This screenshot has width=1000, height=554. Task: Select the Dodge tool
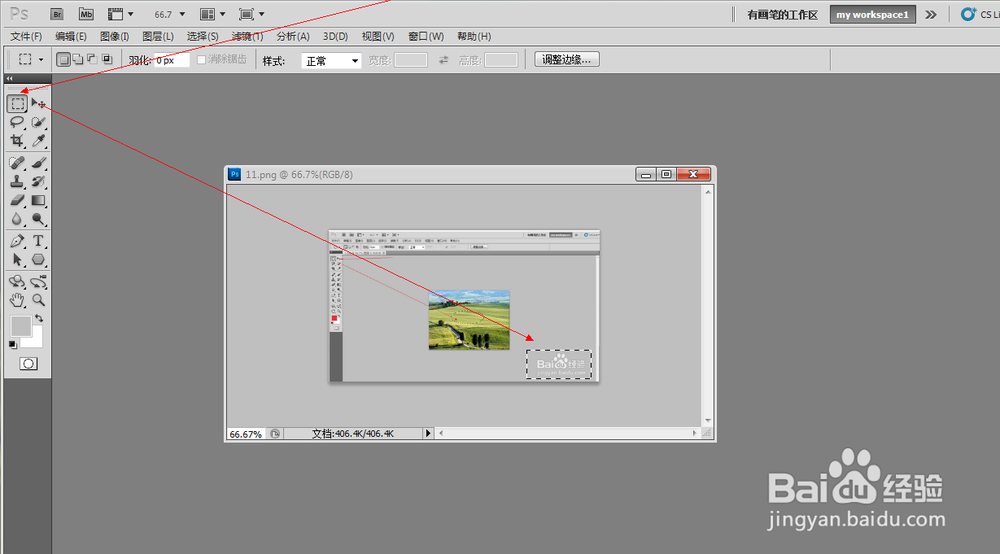click(38, 219)
